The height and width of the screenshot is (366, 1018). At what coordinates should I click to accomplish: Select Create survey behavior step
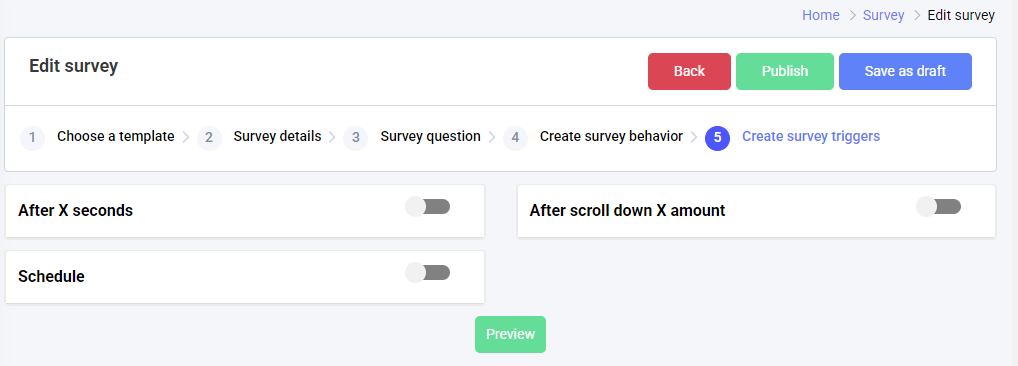coord(612,137)
